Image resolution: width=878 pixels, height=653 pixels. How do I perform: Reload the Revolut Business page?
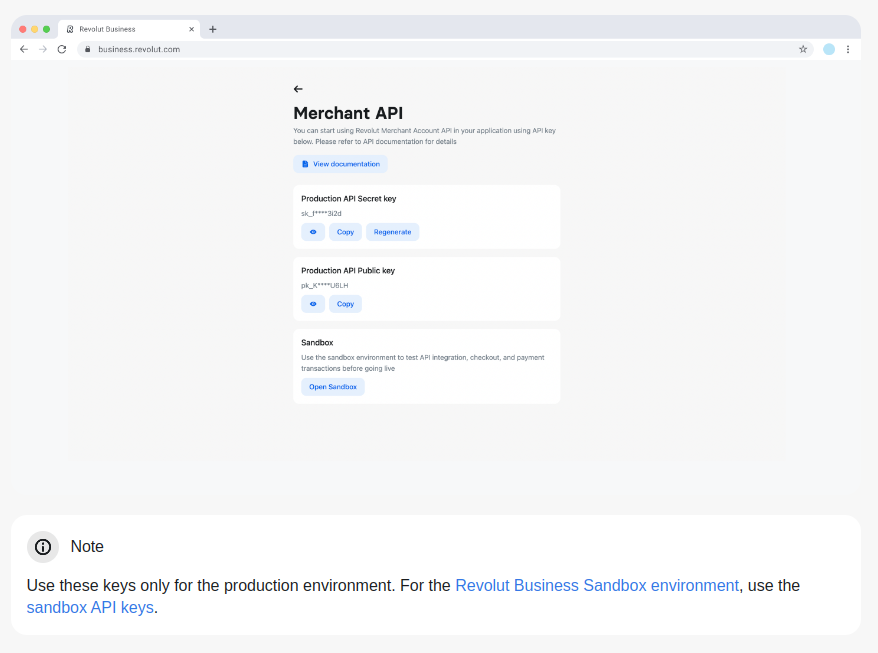62,49
